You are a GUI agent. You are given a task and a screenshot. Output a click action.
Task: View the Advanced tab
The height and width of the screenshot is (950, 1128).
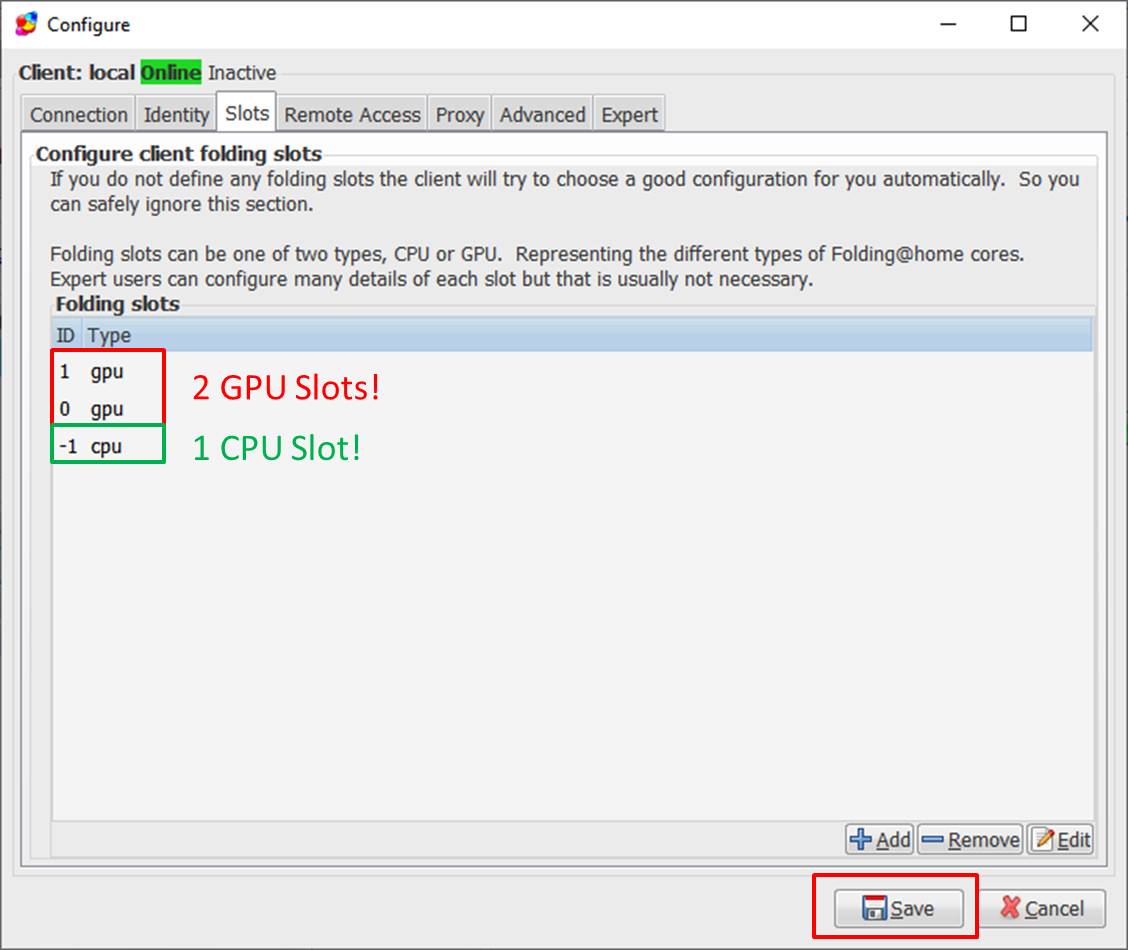tap(542, 114)
